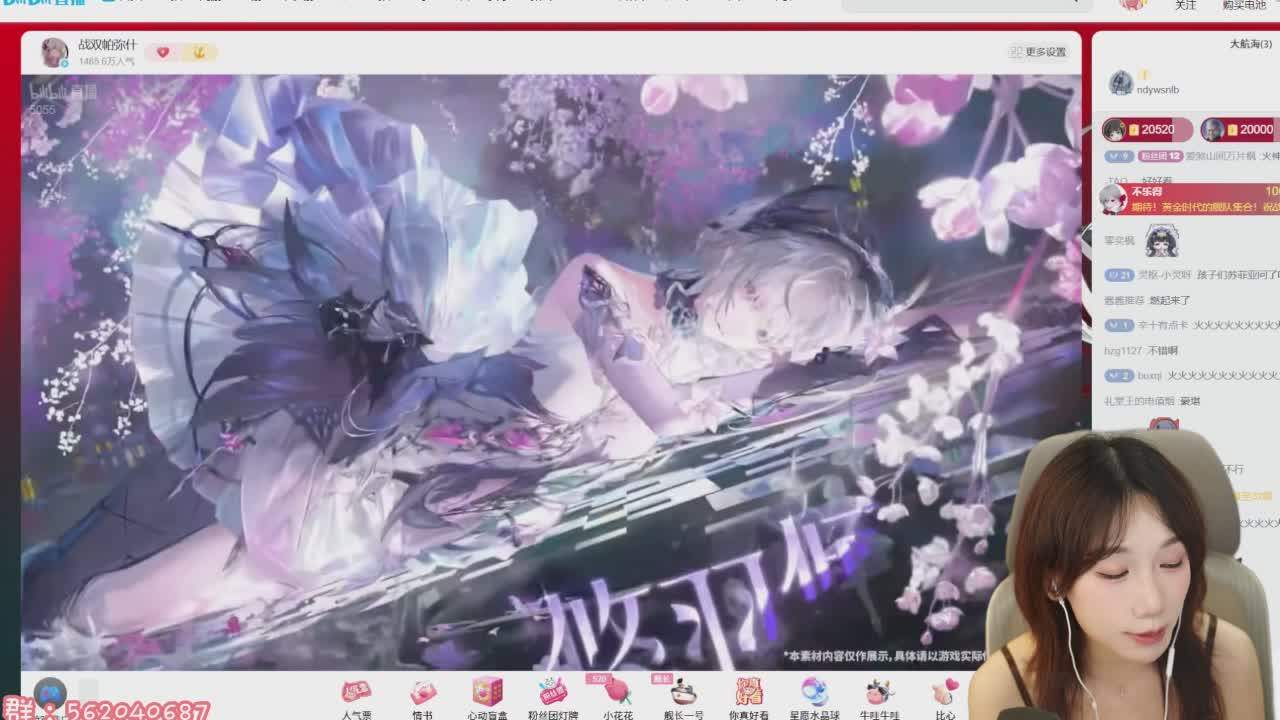Open contributor with 20000 score

[1239, 130]
